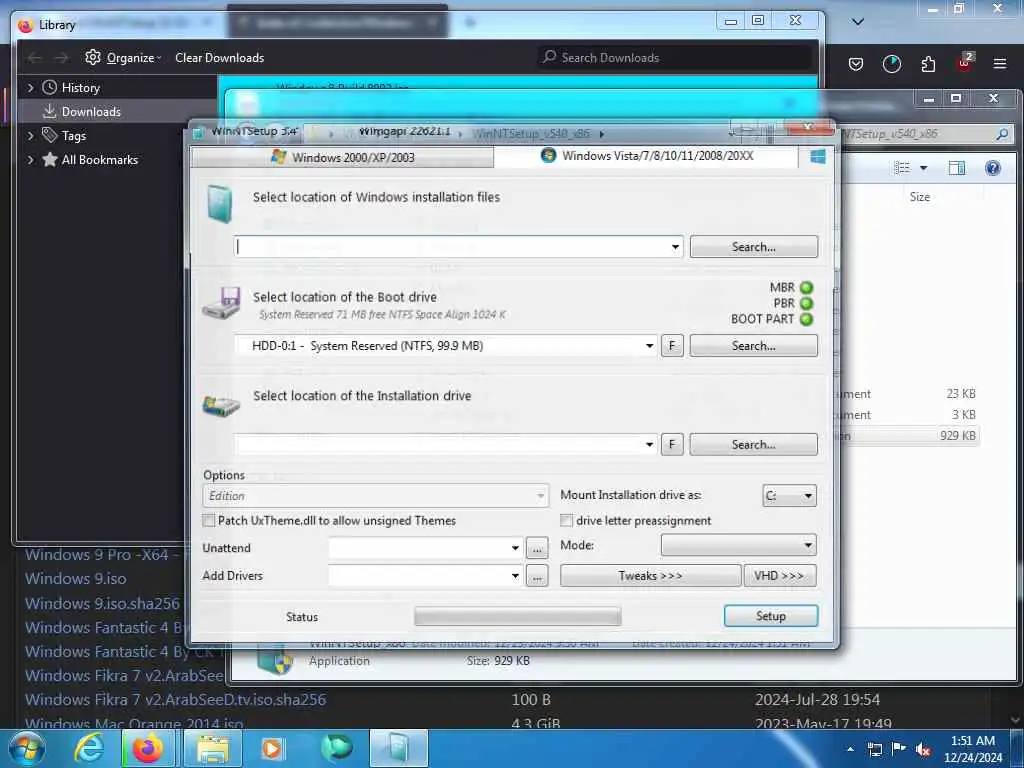
Task: Click the installation files disc box icon
Action: (x=219, y=204)
